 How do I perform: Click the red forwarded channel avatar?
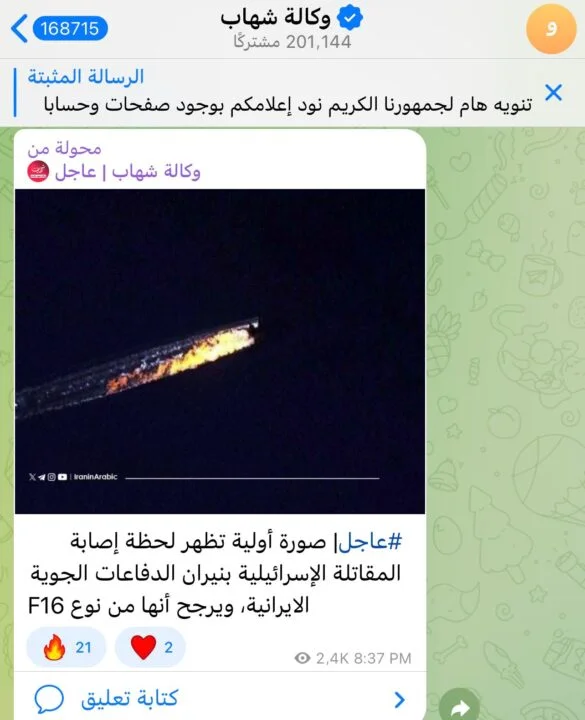coord(38,172)
